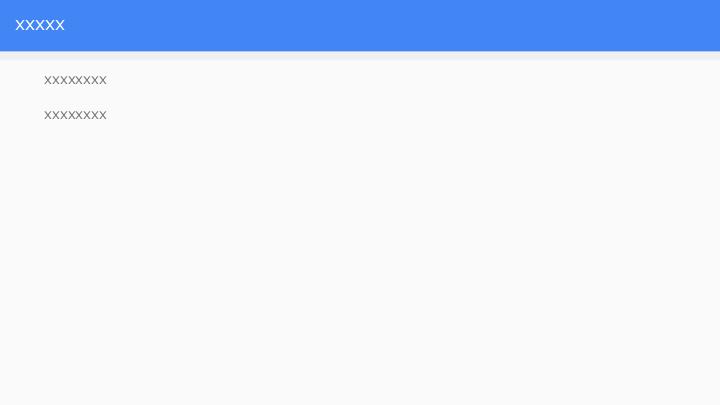Highlight the second XXXXXXXX text label

pyautogui.click(x=75, y=115)
